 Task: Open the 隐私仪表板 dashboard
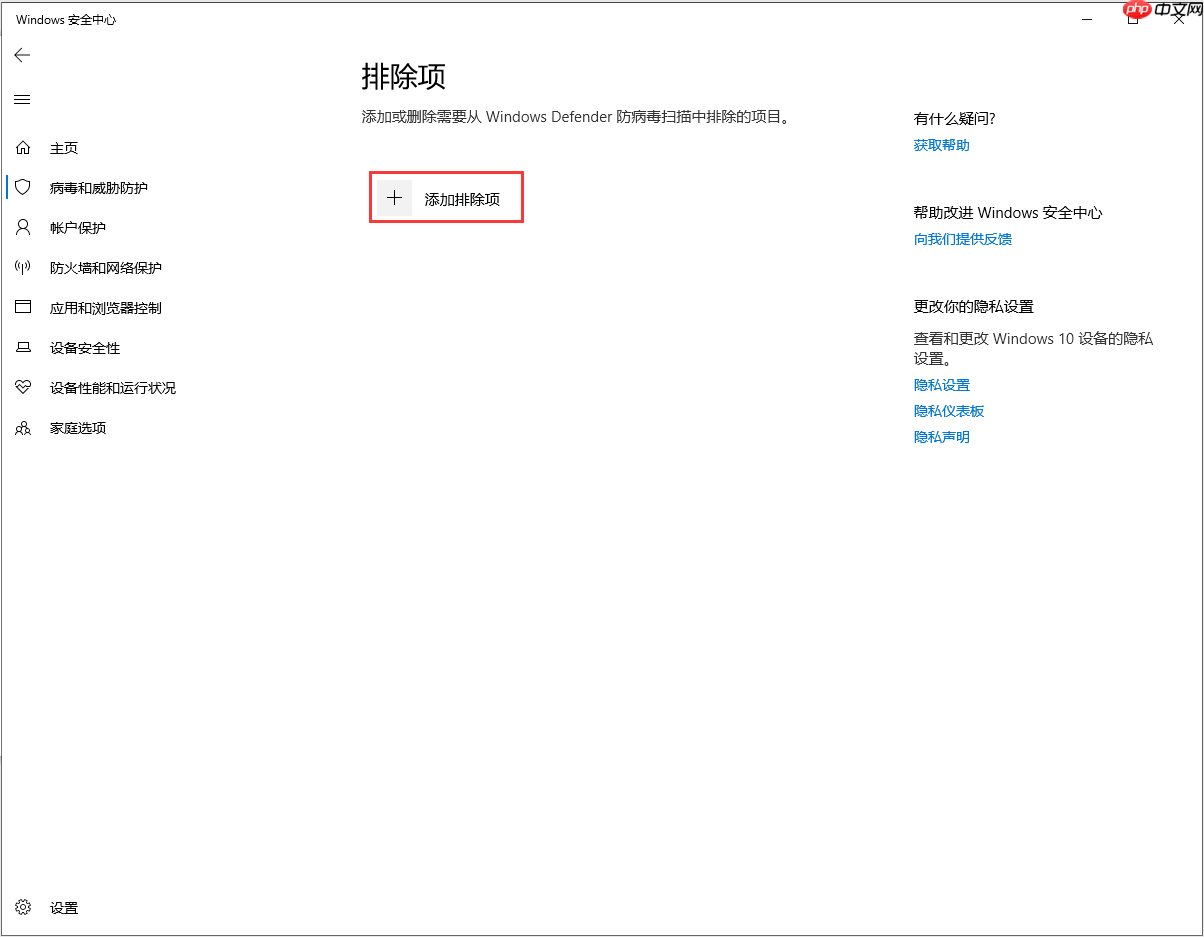(x=948, y=410)
